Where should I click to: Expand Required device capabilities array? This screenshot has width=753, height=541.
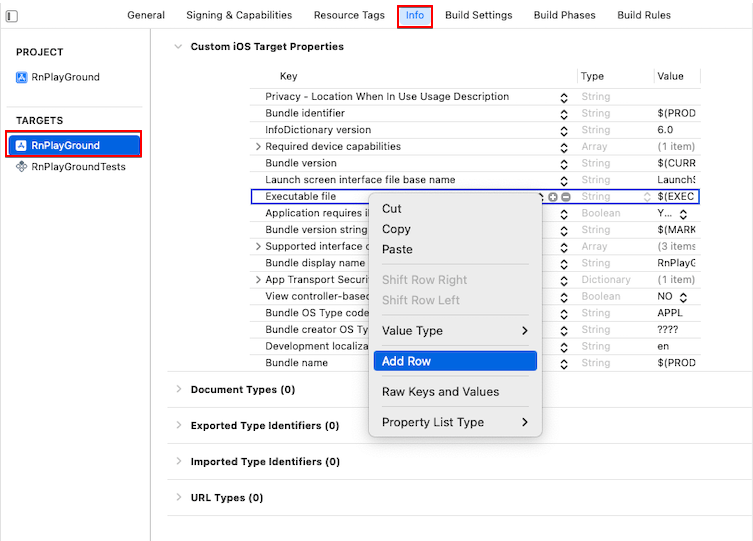[258, 146]
